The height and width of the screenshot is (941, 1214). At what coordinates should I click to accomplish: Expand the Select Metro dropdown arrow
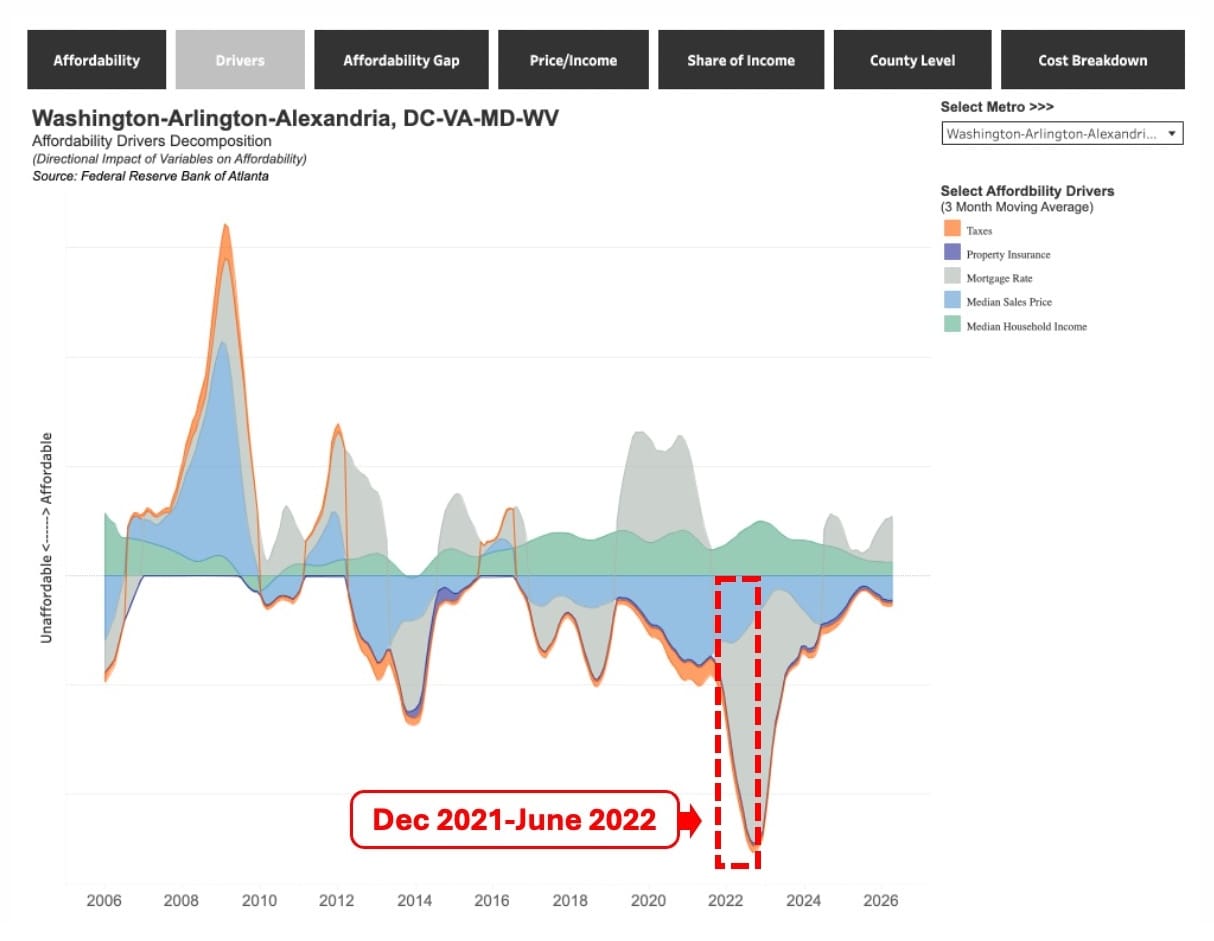(x=1171, y=133)
